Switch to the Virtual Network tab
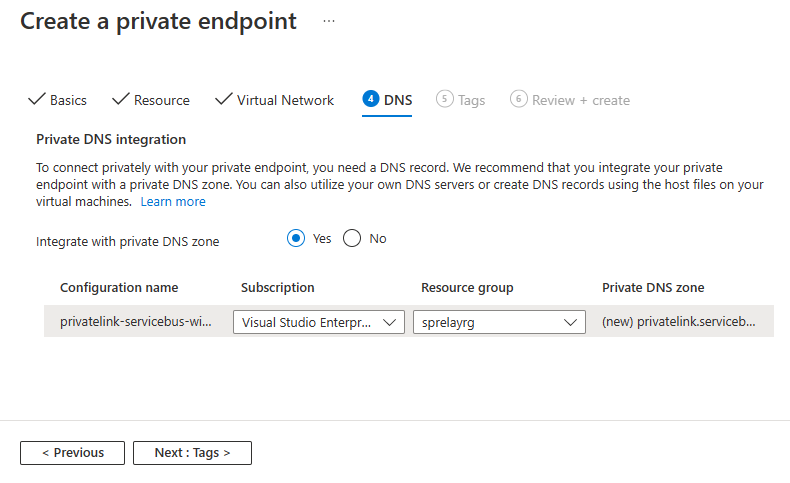 285,100
